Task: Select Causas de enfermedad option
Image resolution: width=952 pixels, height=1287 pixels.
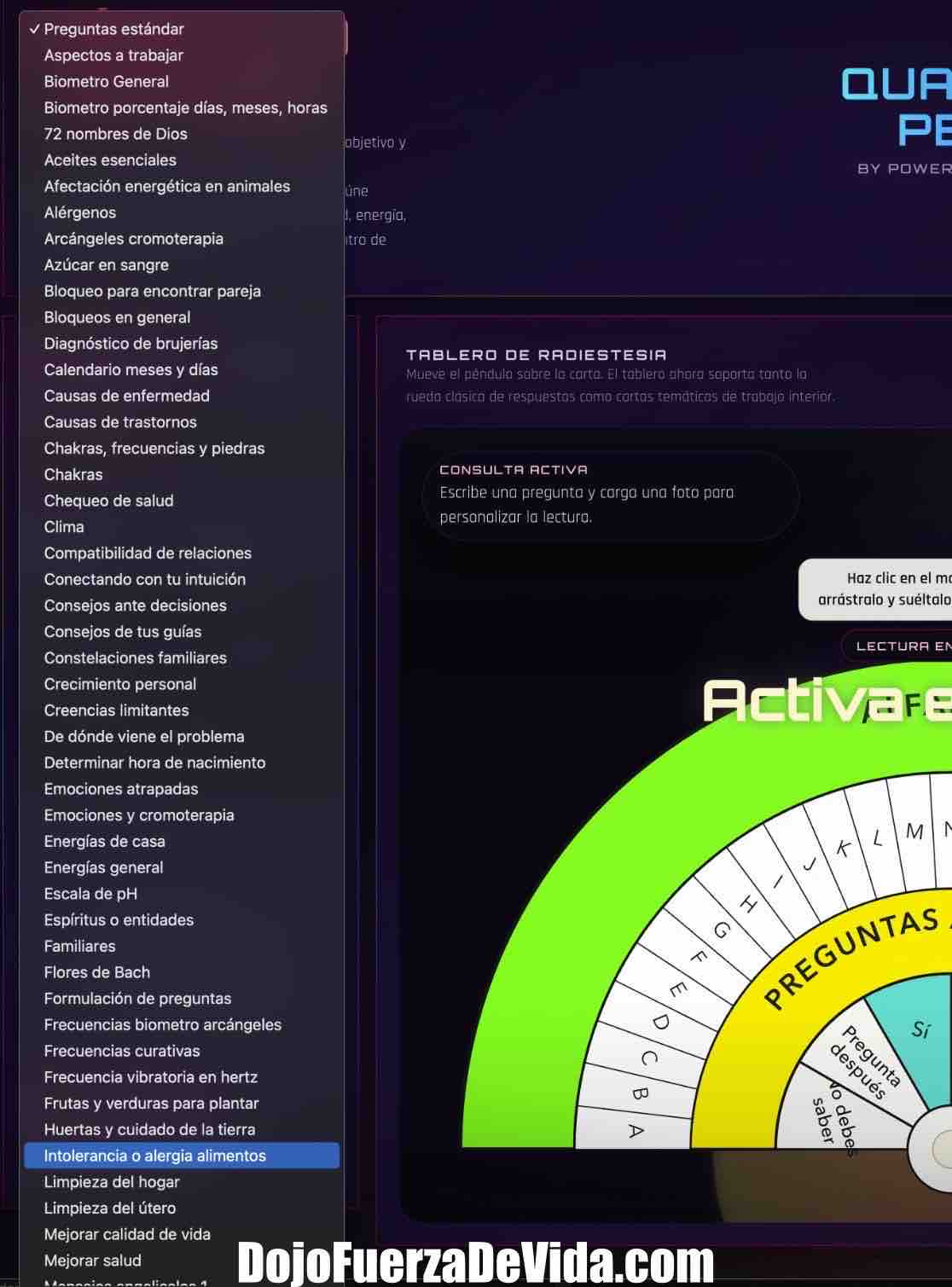Action: point(182,396)
